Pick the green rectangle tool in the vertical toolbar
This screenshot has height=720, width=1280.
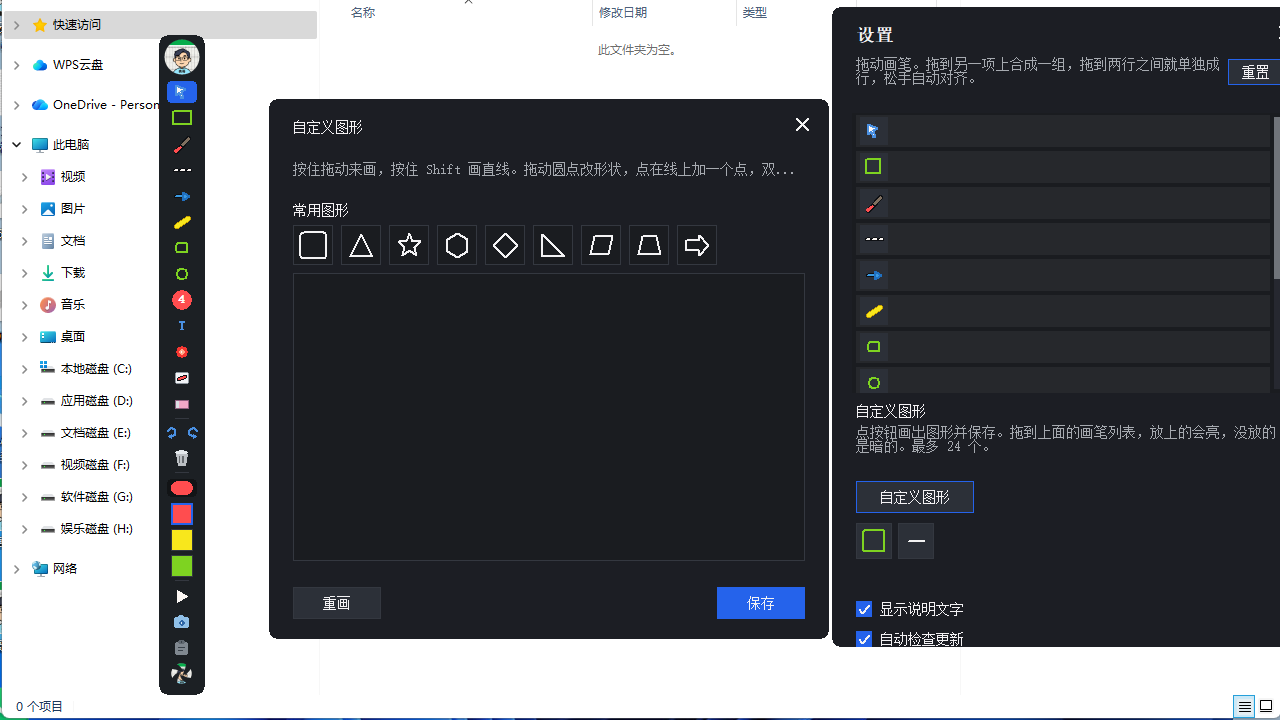[182, 118]
